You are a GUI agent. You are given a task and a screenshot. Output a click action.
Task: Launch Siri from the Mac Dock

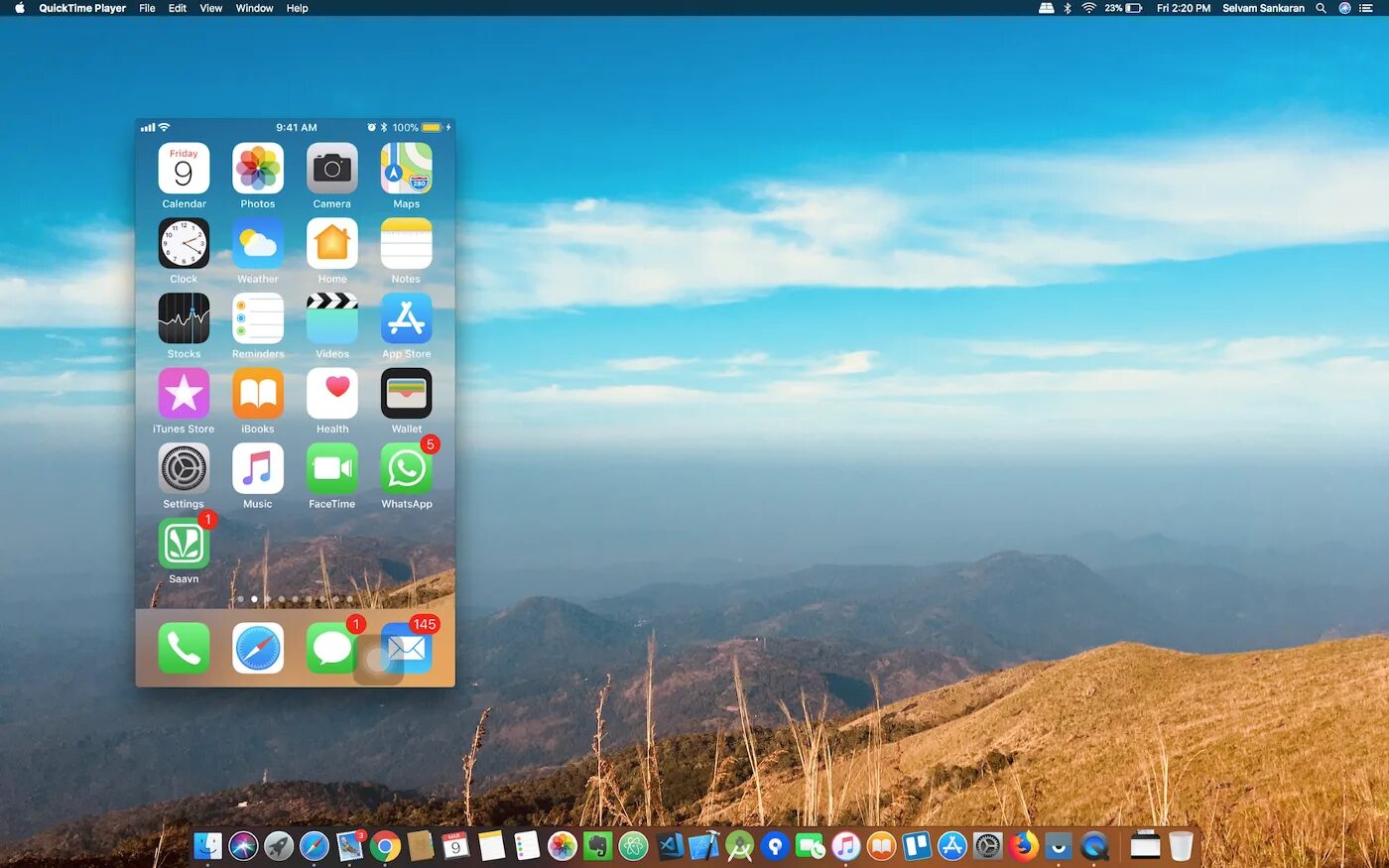click(x=243, y=845)
